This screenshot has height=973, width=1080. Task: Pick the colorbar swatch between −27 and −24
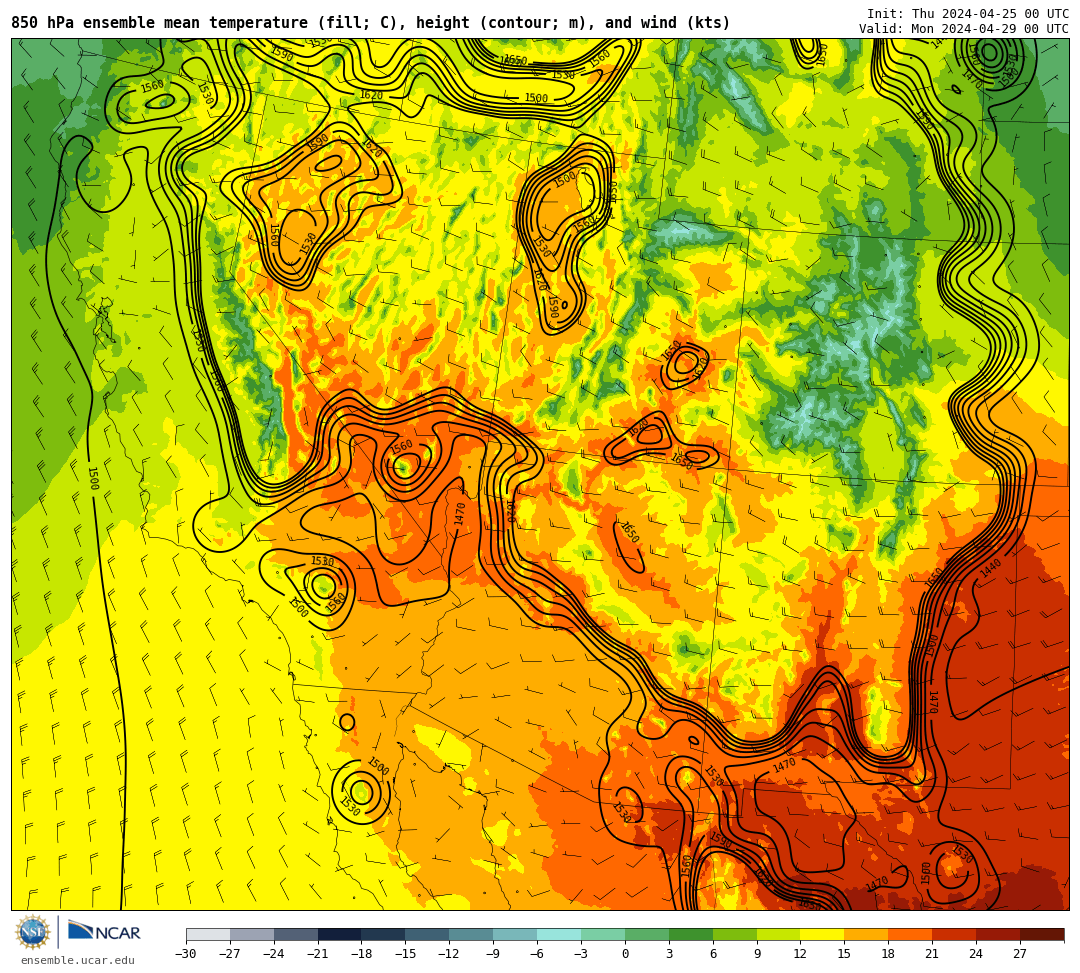[x=252, y=934]
